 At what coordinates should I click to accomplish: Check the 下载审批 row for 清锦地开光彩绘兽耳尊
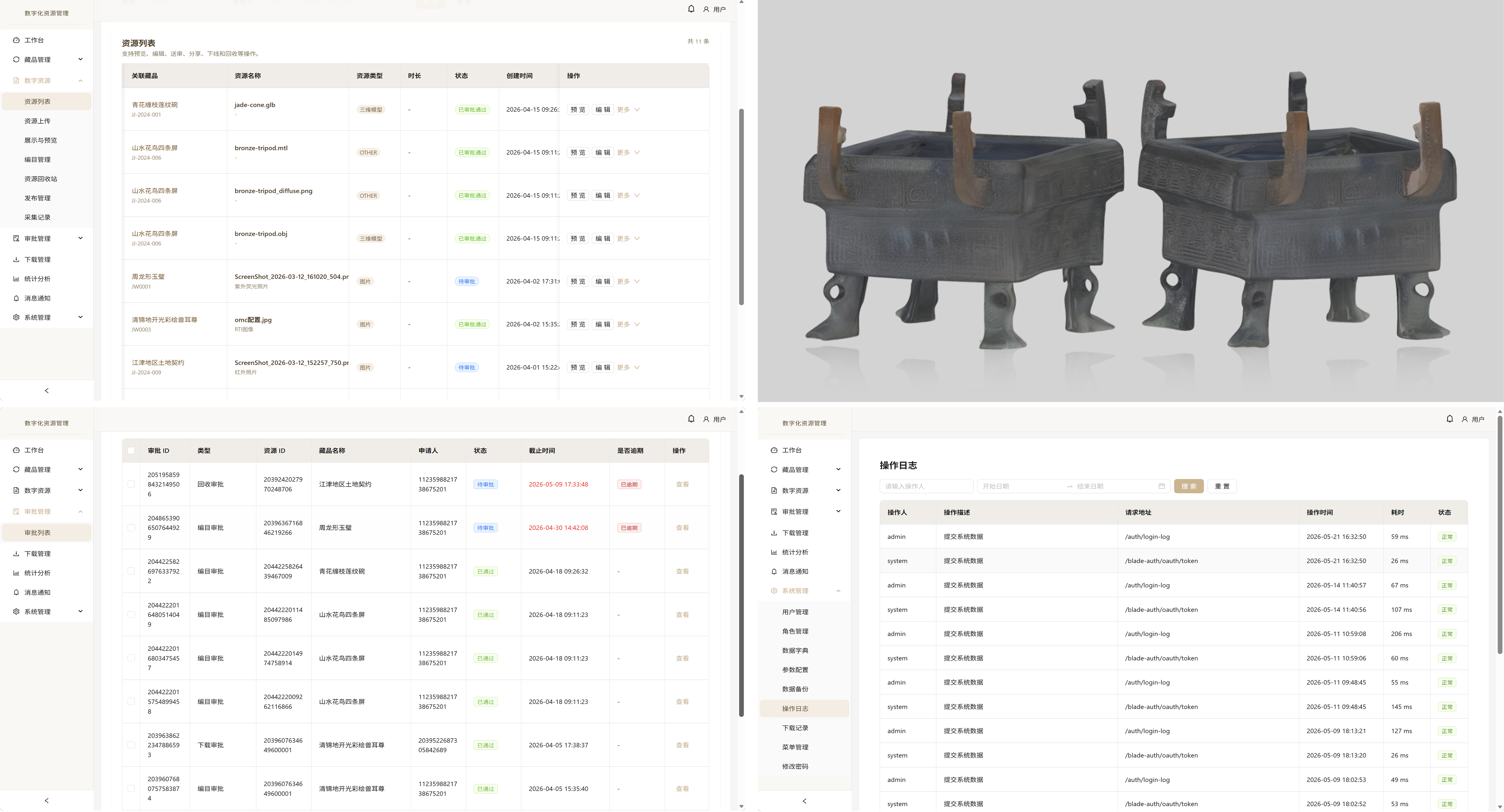(131, 745)
